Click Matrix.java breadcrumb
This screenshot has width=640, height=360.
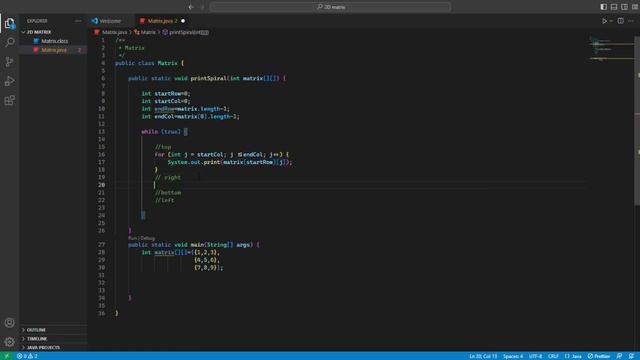[111, 32]
